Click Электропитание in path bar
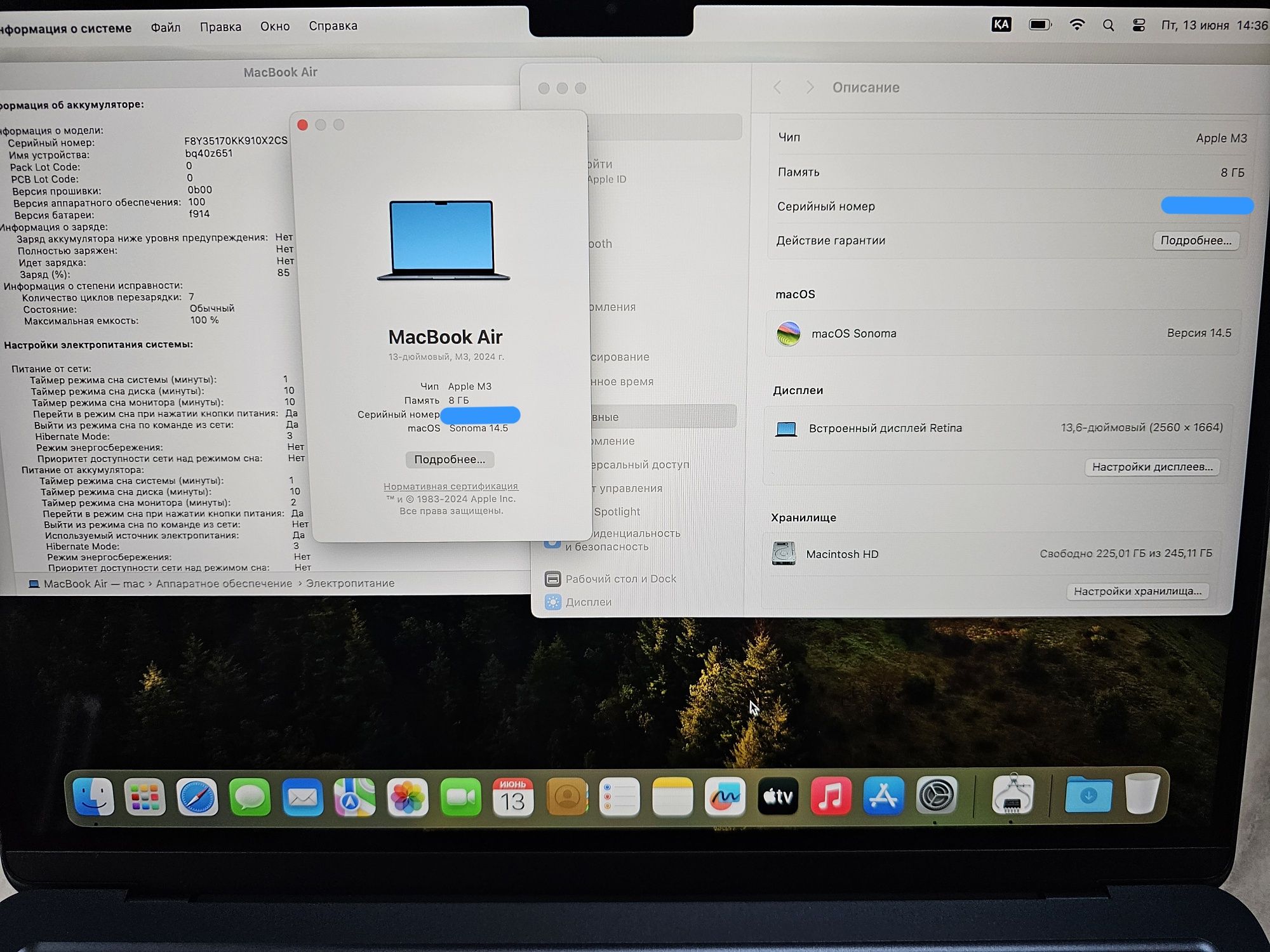This screenshot has height=952, width=1270. coord(350,583)
